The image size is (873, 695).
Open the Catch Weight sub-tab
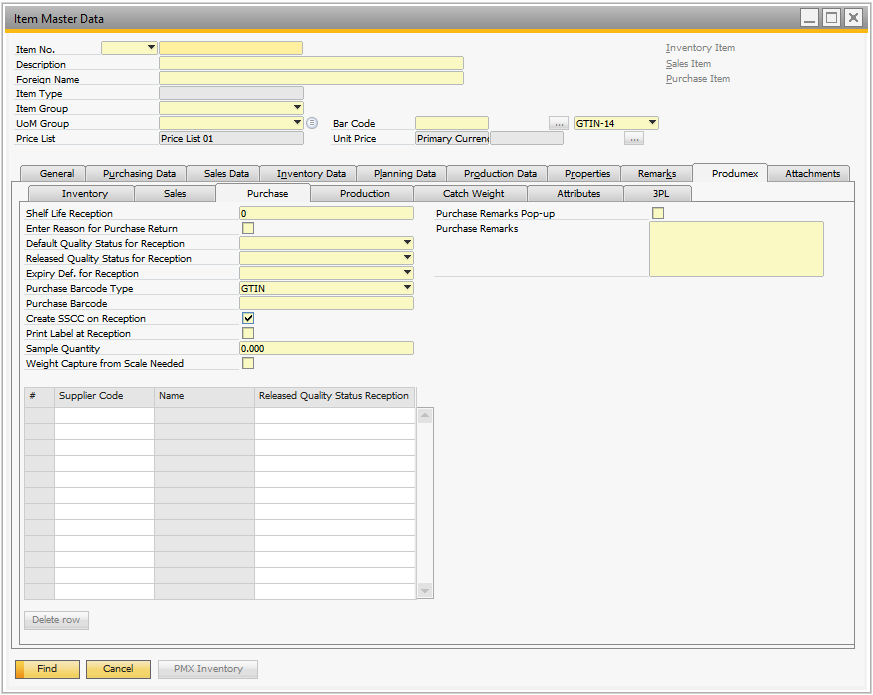pyautogui.click(x=473, y=194)
